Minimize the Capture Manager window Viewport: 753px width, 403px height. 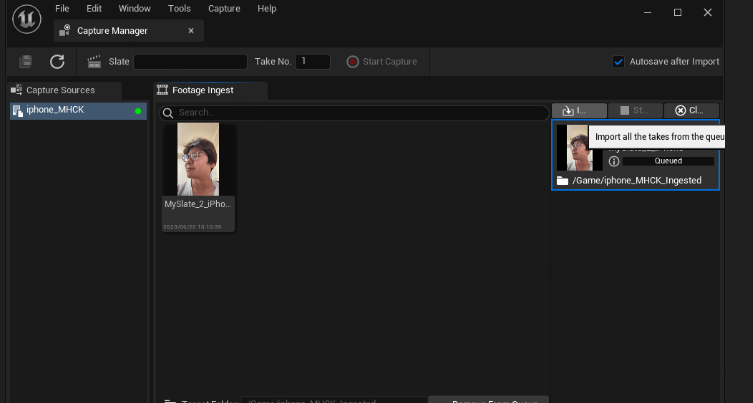coord(648,12)
